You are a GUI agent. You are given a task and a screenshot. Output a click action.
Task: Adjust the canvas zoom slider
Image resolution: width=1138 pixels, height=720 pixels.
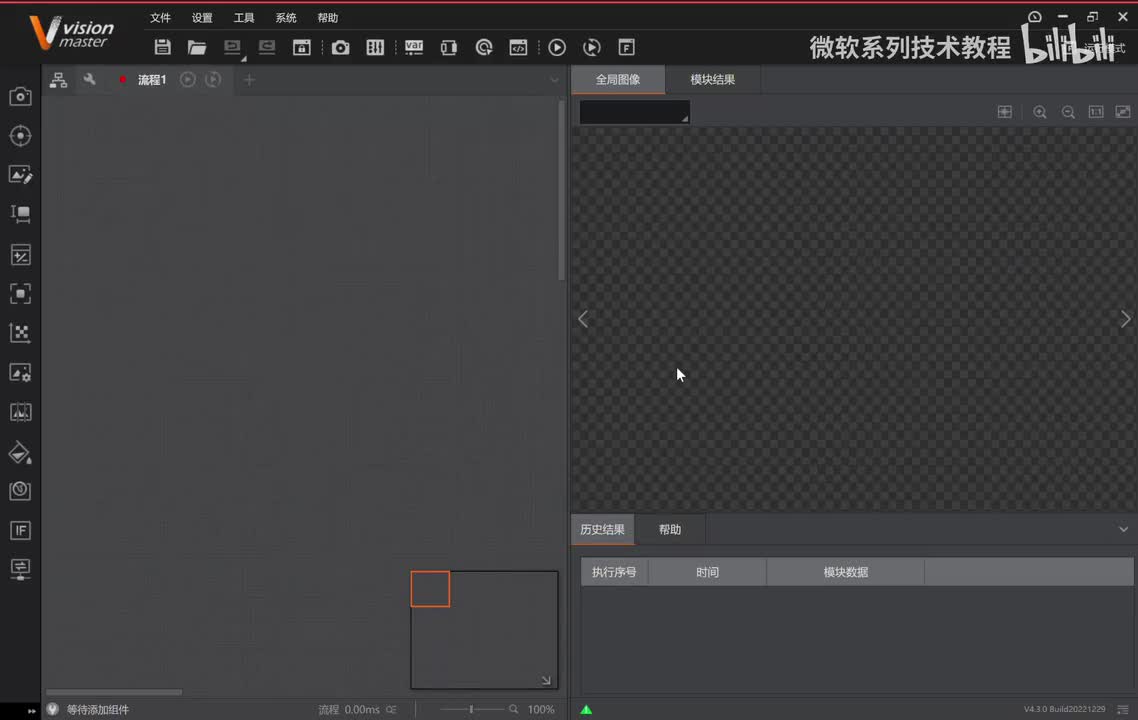[471, 709]
